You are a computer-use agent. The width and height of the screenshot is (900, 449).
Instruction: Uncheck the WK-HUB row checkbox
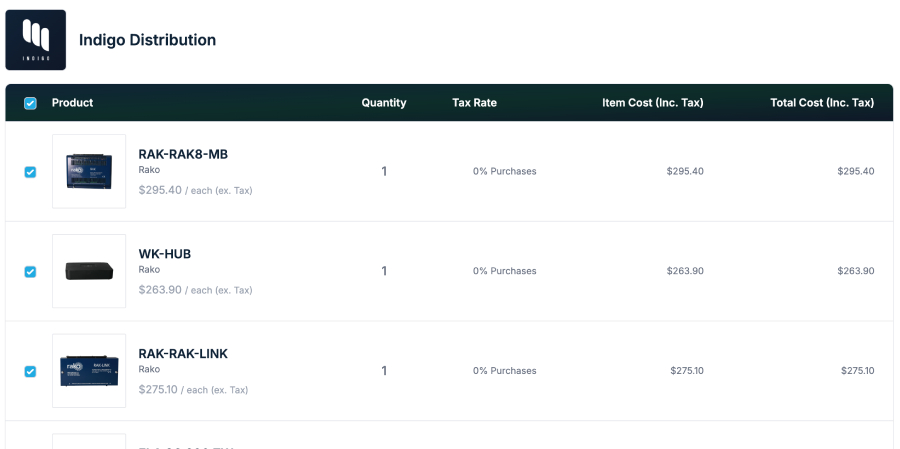(x=30, y=272)
